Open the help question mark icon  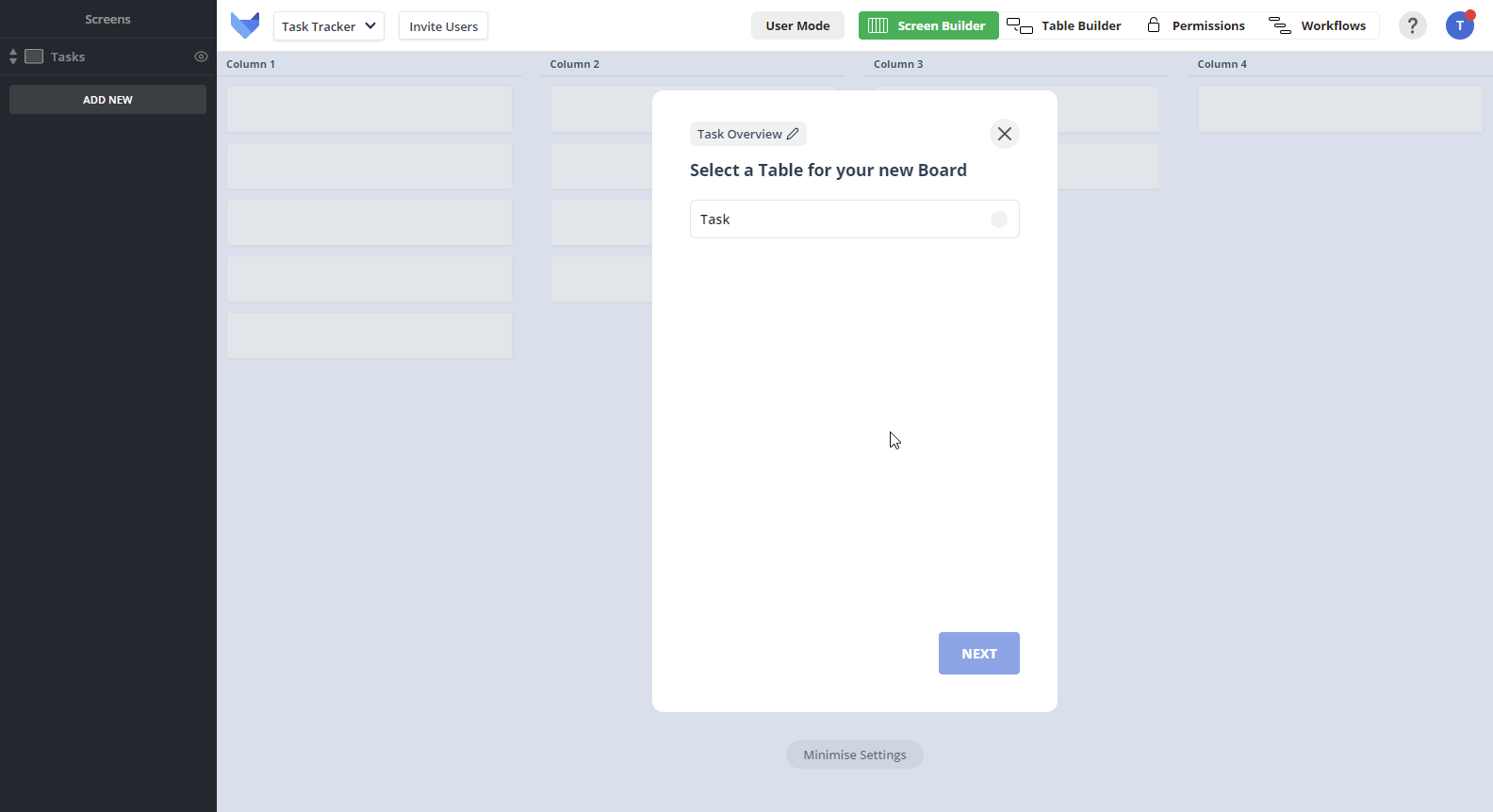pyautogui.click(x=1412, y=25)
